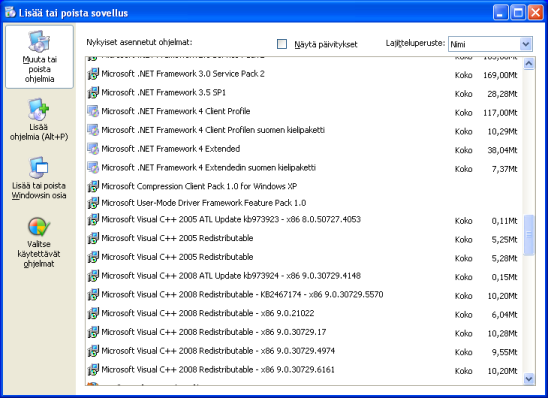This screenshot has height=398, width=548.
Task: Click icon of .NET Framework 4 Extended
Action: 93,149
